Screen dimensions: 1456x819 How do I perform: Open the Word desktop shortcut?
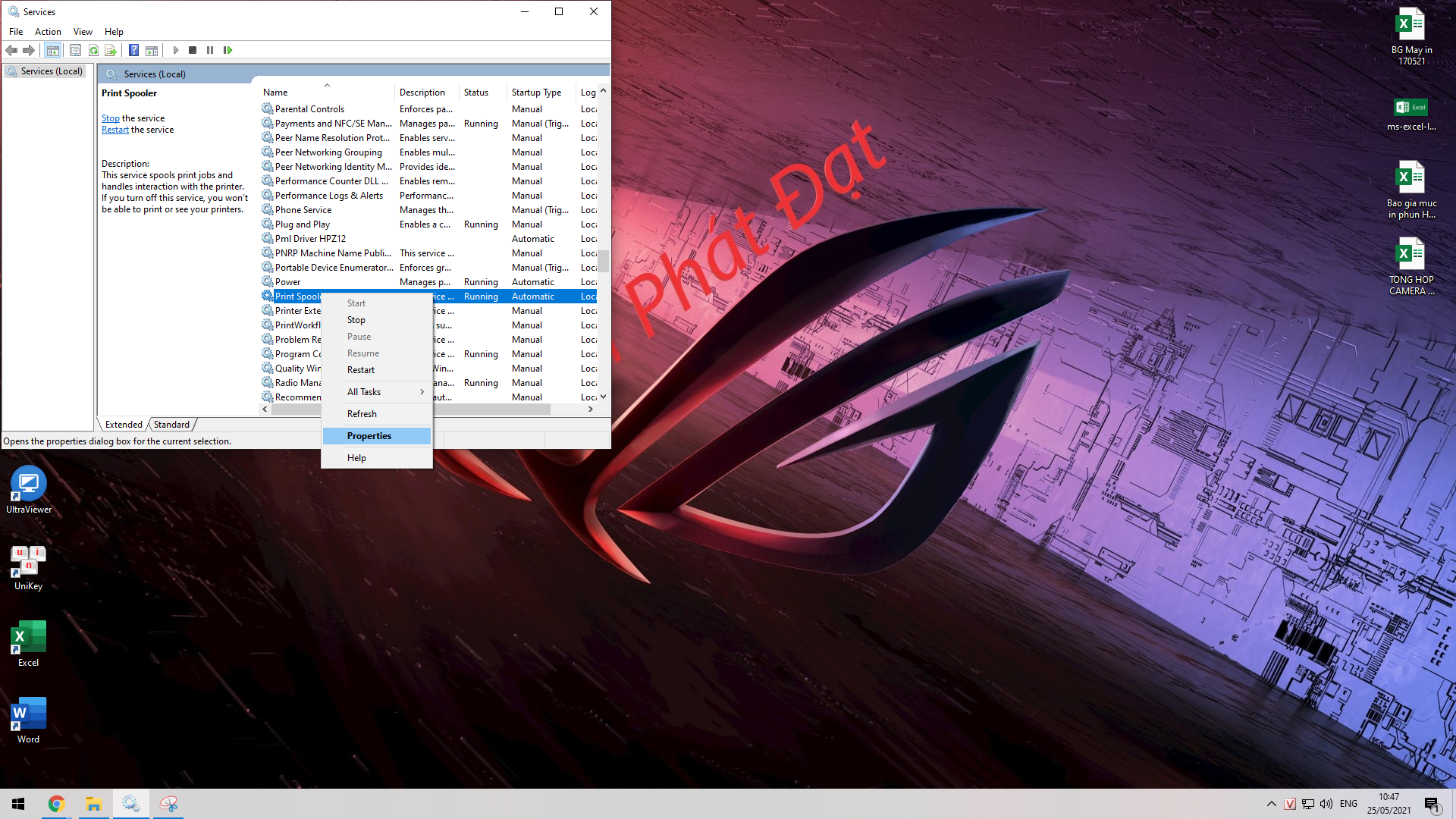(29, 721)
